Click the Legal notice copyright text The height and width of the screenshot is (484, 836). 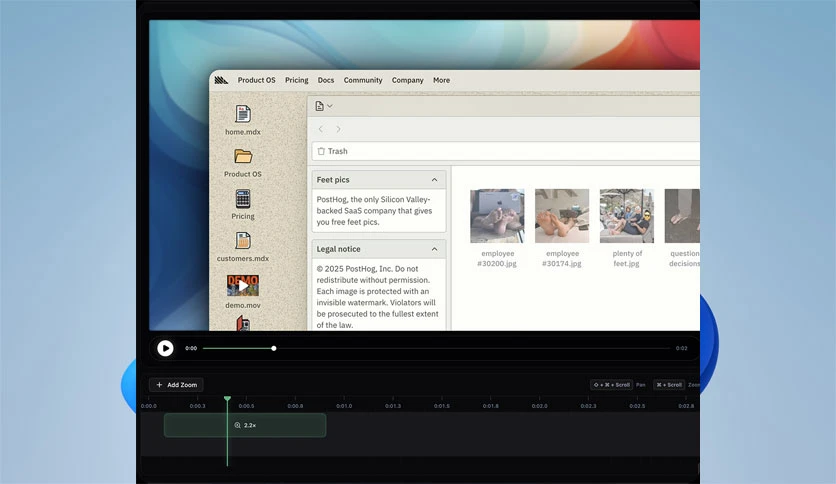(x=378, y=297)
